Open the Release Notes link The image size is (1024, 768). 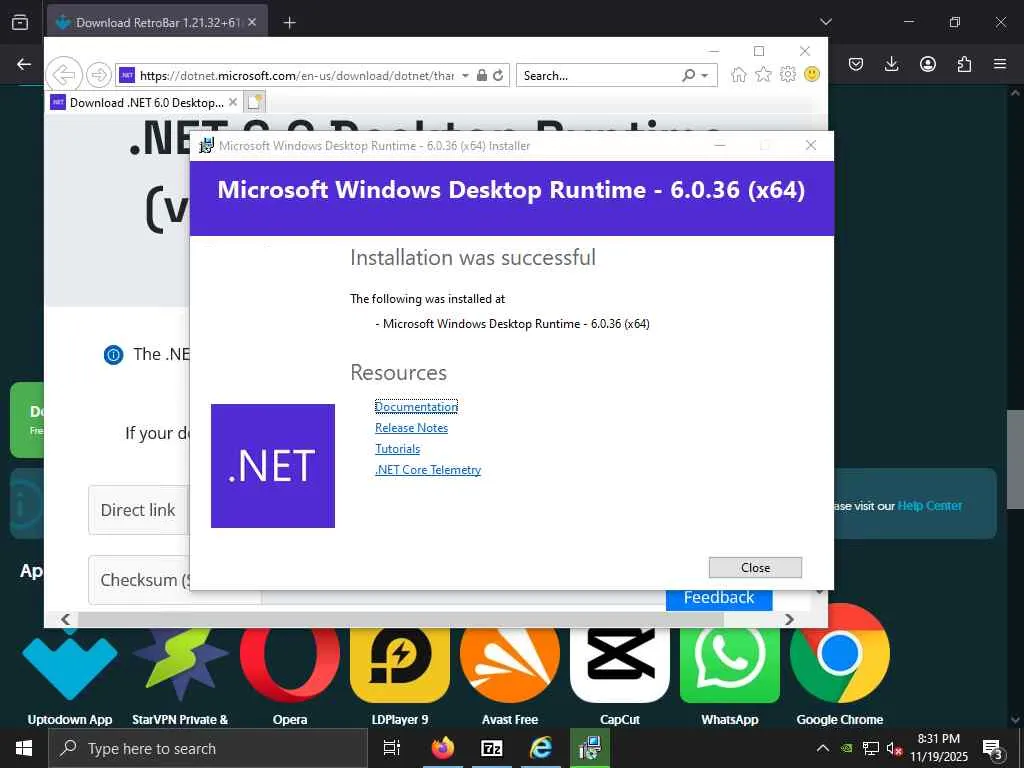coord(411,428)
